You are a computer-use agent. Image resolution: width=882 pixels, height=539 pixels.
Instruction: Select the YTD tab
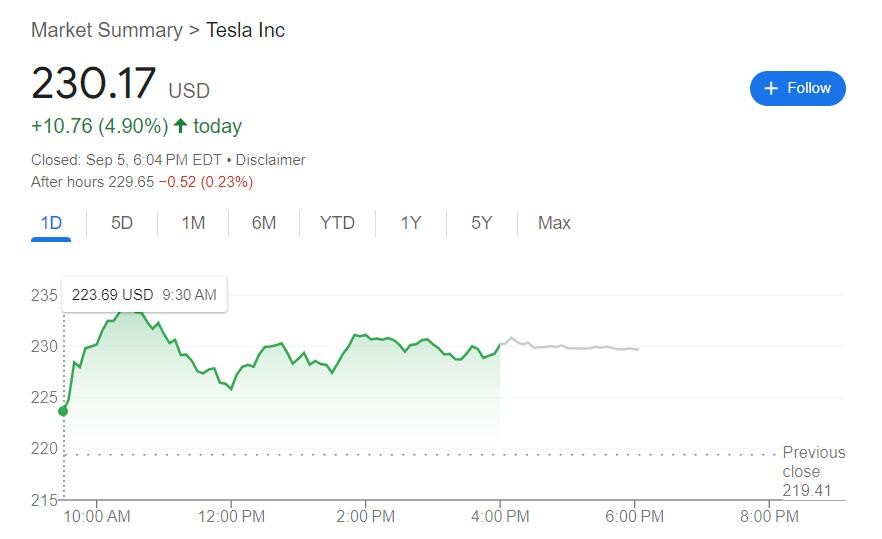coord(337,223)
